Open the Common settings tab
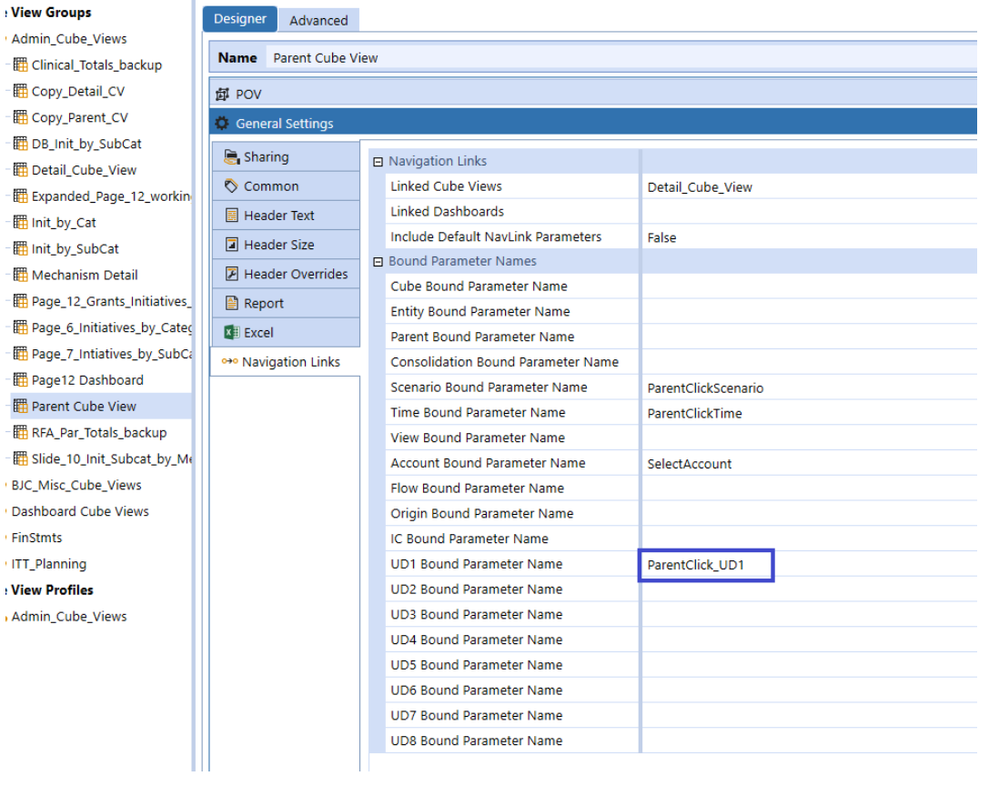Screen dimensions: 999x785 [286, 186]
